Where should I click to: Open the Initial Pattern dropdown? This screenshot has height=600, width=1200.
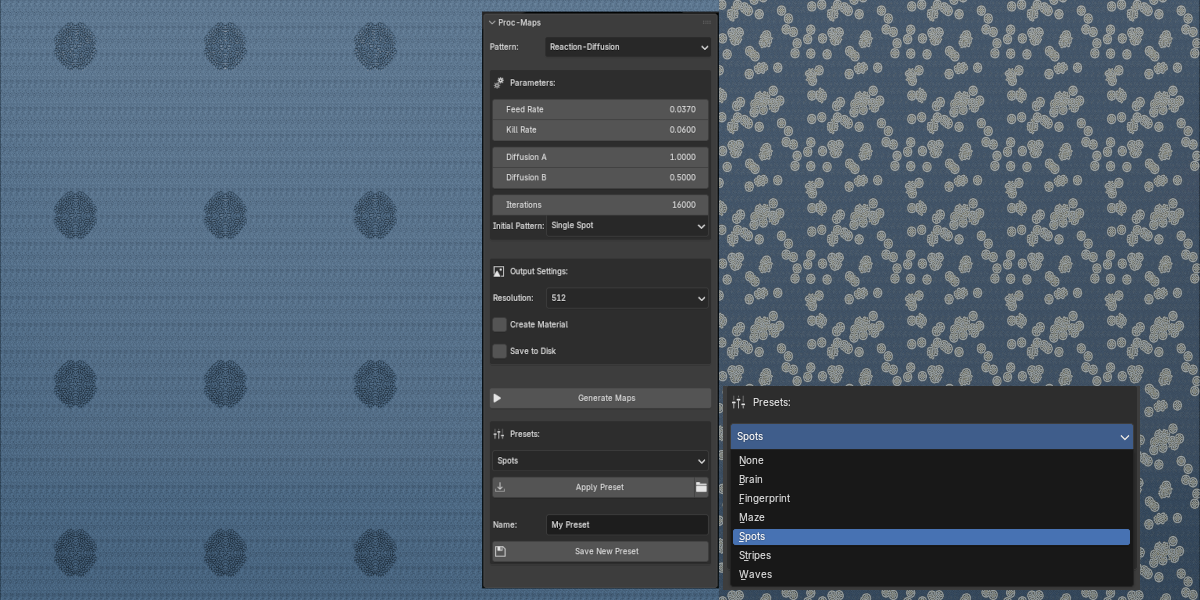627,226
